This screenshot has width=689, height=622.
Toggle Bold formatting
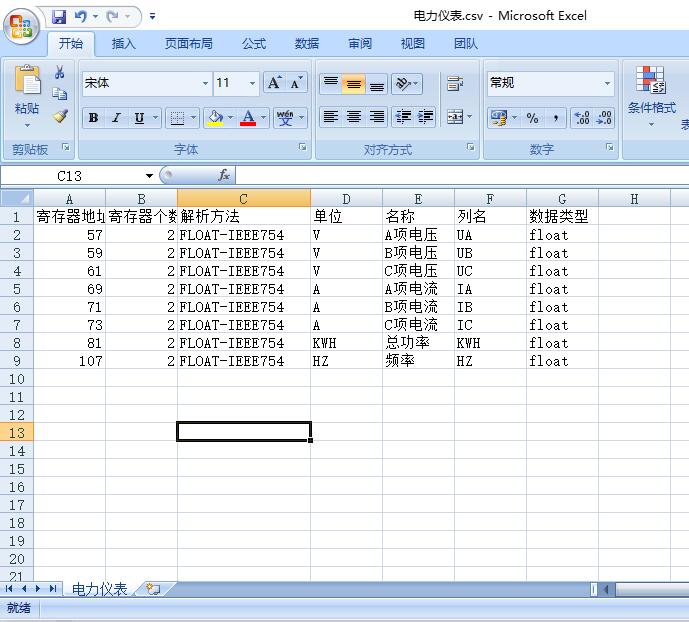[x=93, y=118]
